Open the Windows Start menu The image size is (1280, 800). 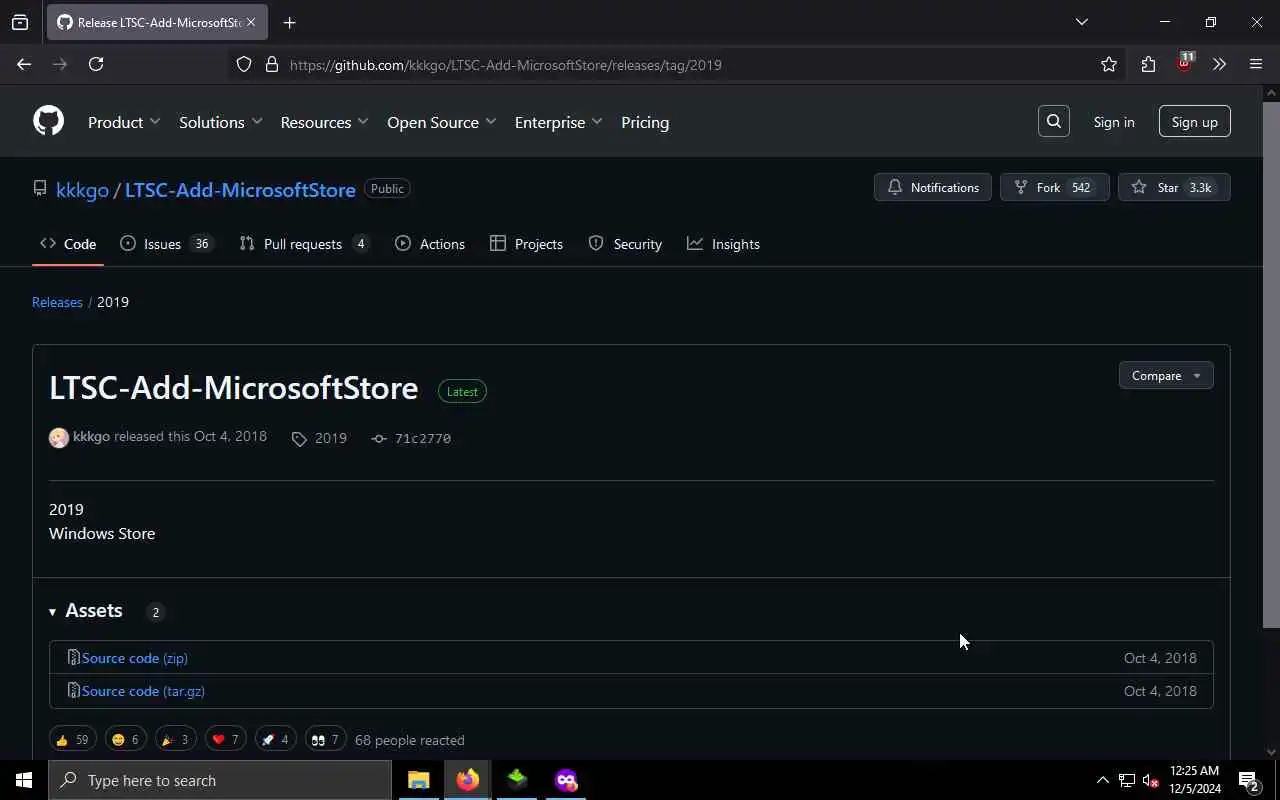[24, 780]
